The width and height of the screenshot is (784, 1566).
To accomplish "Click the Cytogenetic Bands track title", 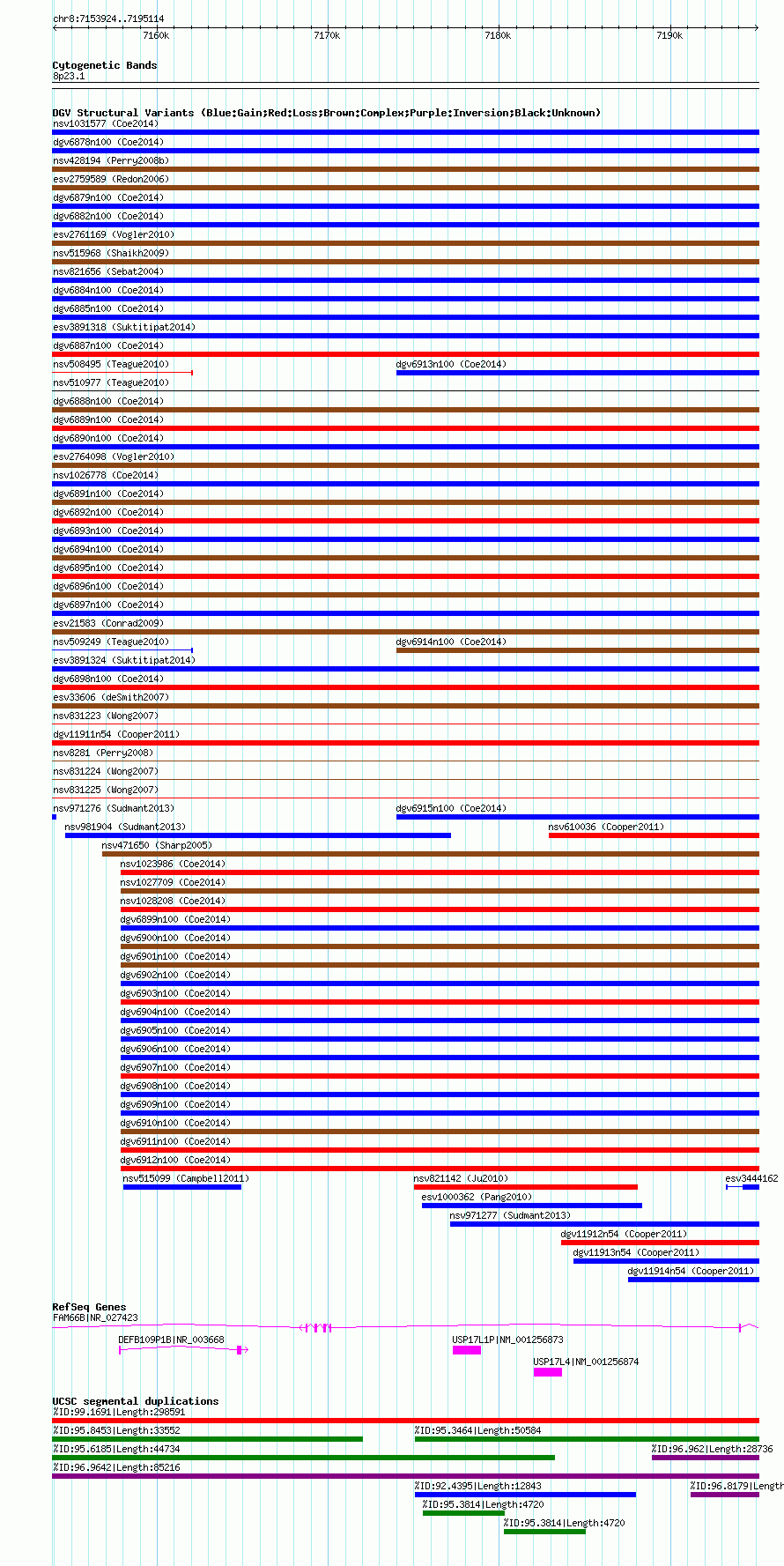I will (105, 65).
